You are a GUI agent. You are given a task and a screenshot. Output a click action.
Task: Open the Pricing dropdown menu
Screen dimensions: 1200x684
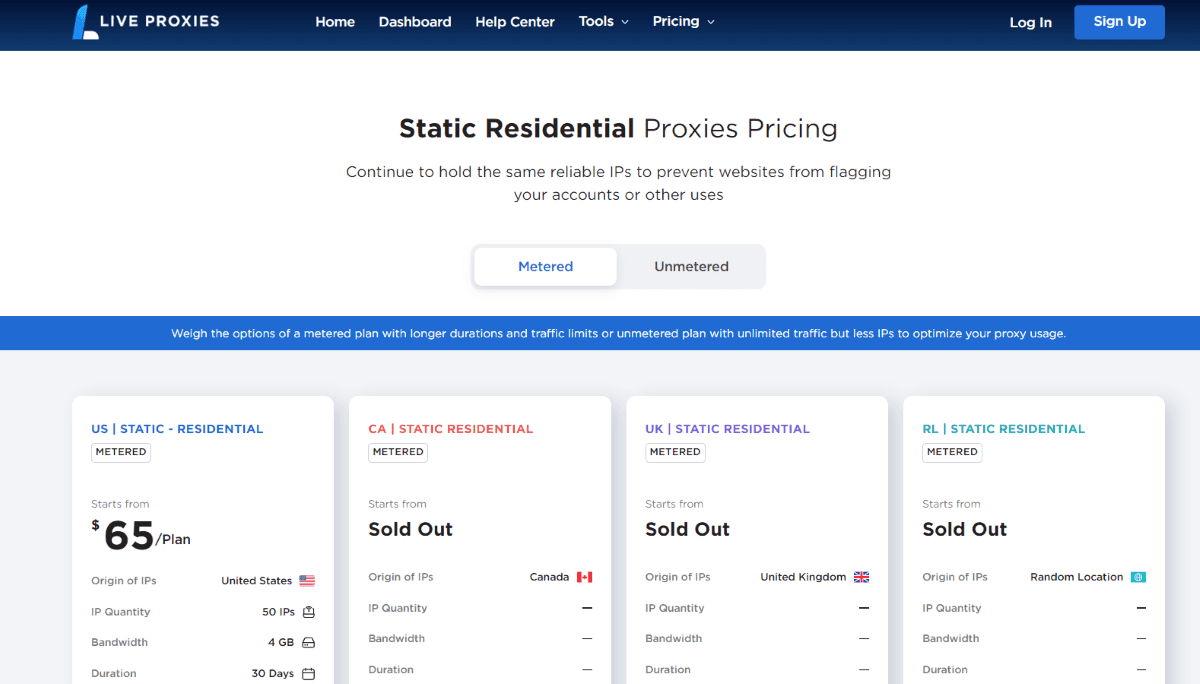click(x=684, y=22)
